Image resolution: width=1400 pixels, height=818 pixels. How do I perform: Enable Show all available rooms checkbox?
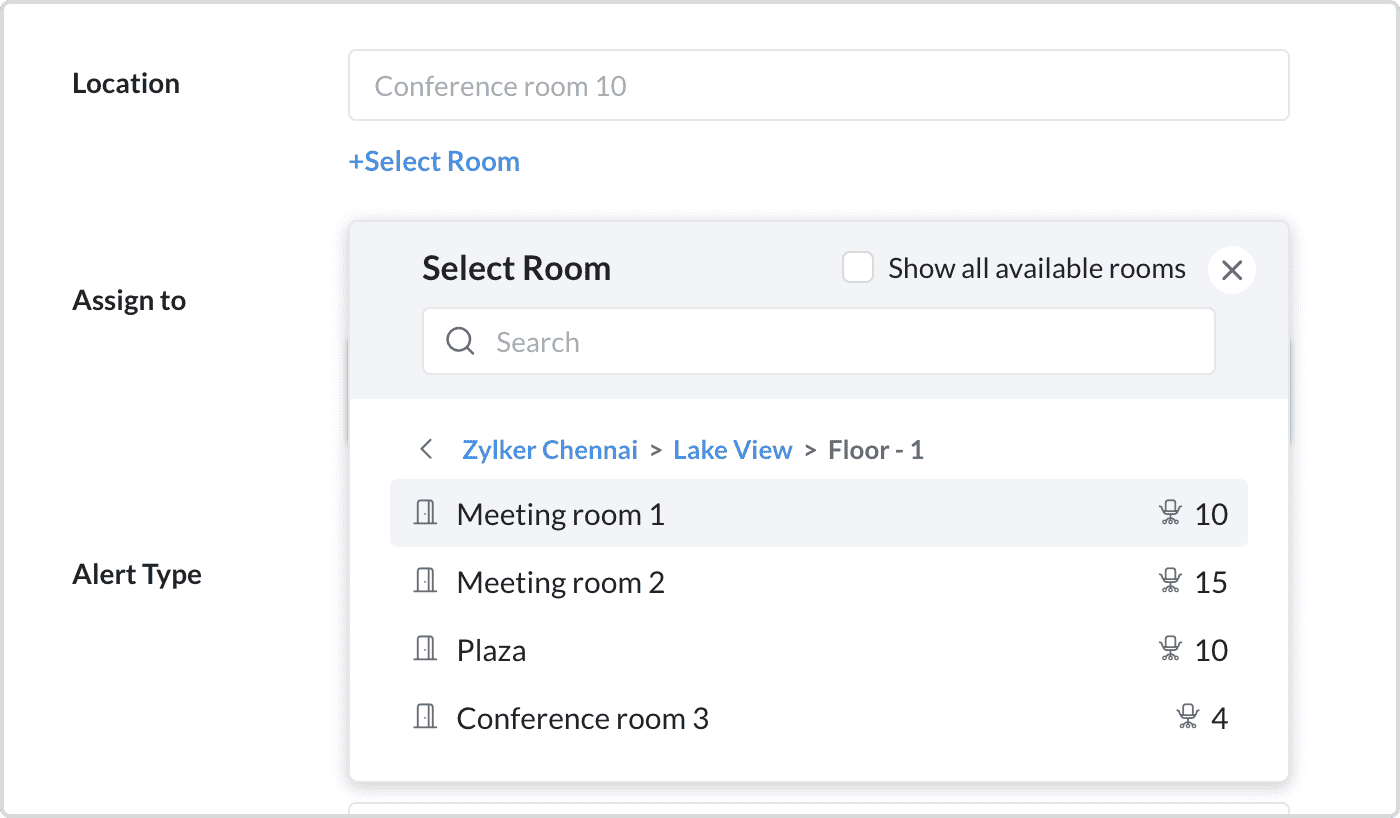click(858, 268)
